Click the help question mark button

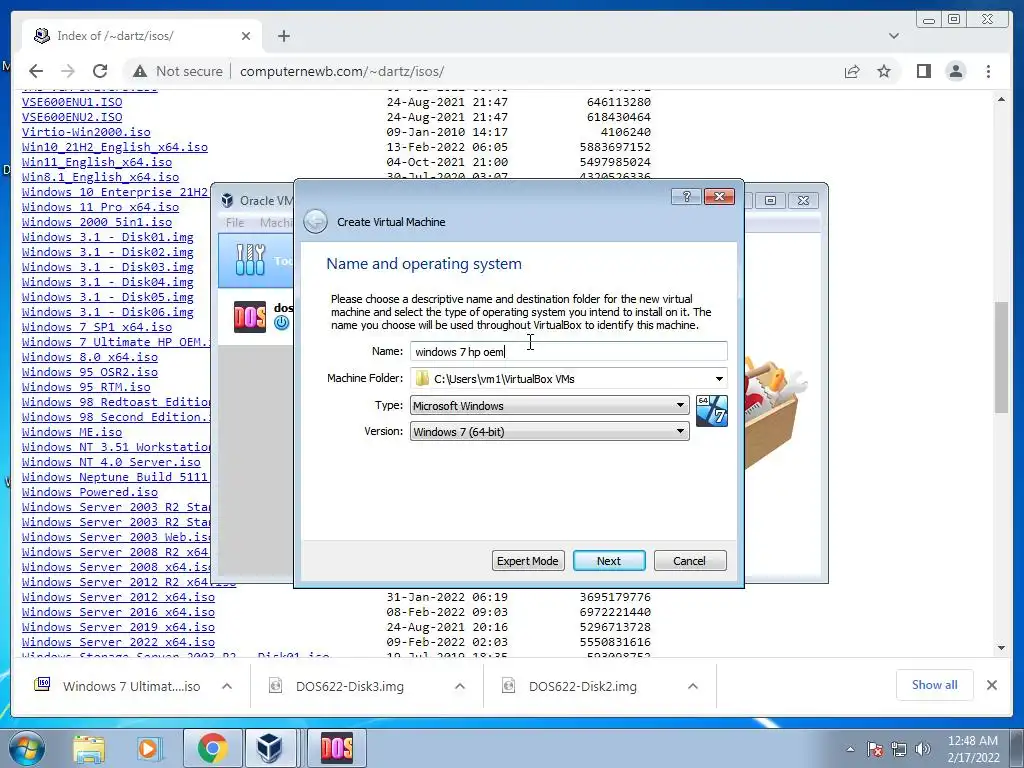point(686,197)
